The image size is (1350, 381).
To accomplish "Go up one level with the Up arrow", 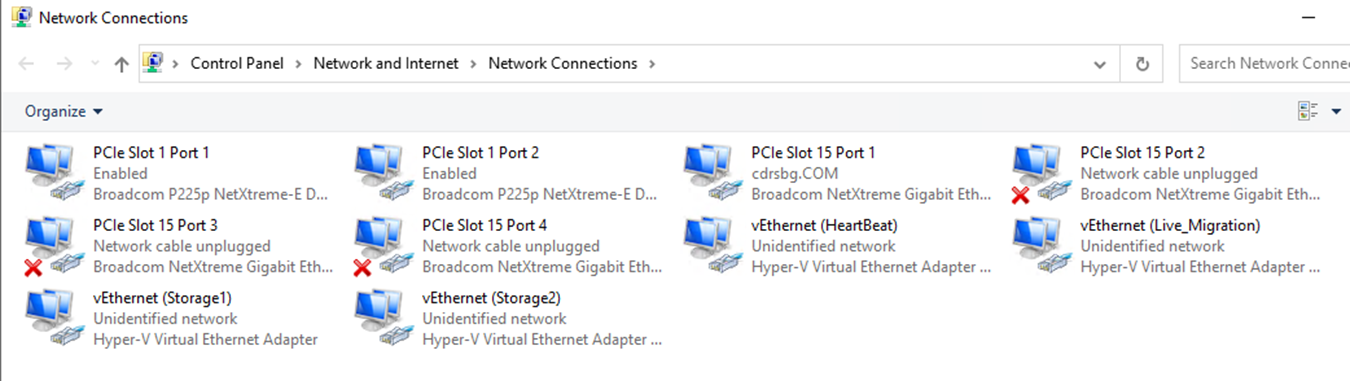I will (x=122, y=64).
